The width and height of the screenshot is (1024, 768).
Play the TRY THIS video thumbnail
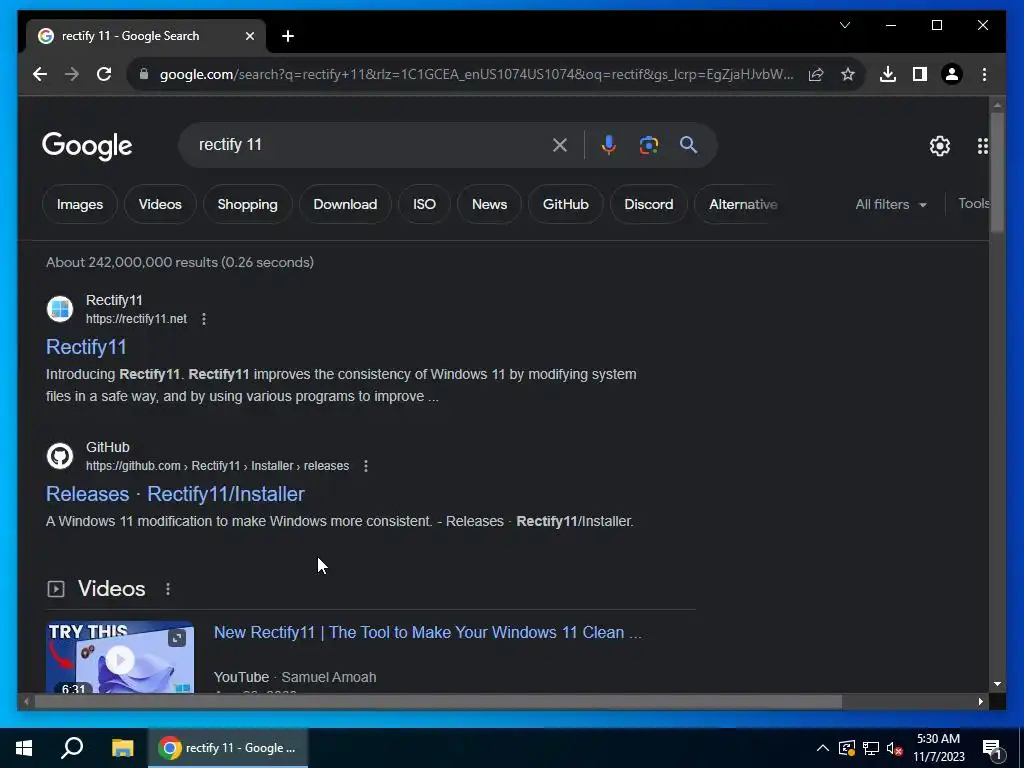click(120, 658)
